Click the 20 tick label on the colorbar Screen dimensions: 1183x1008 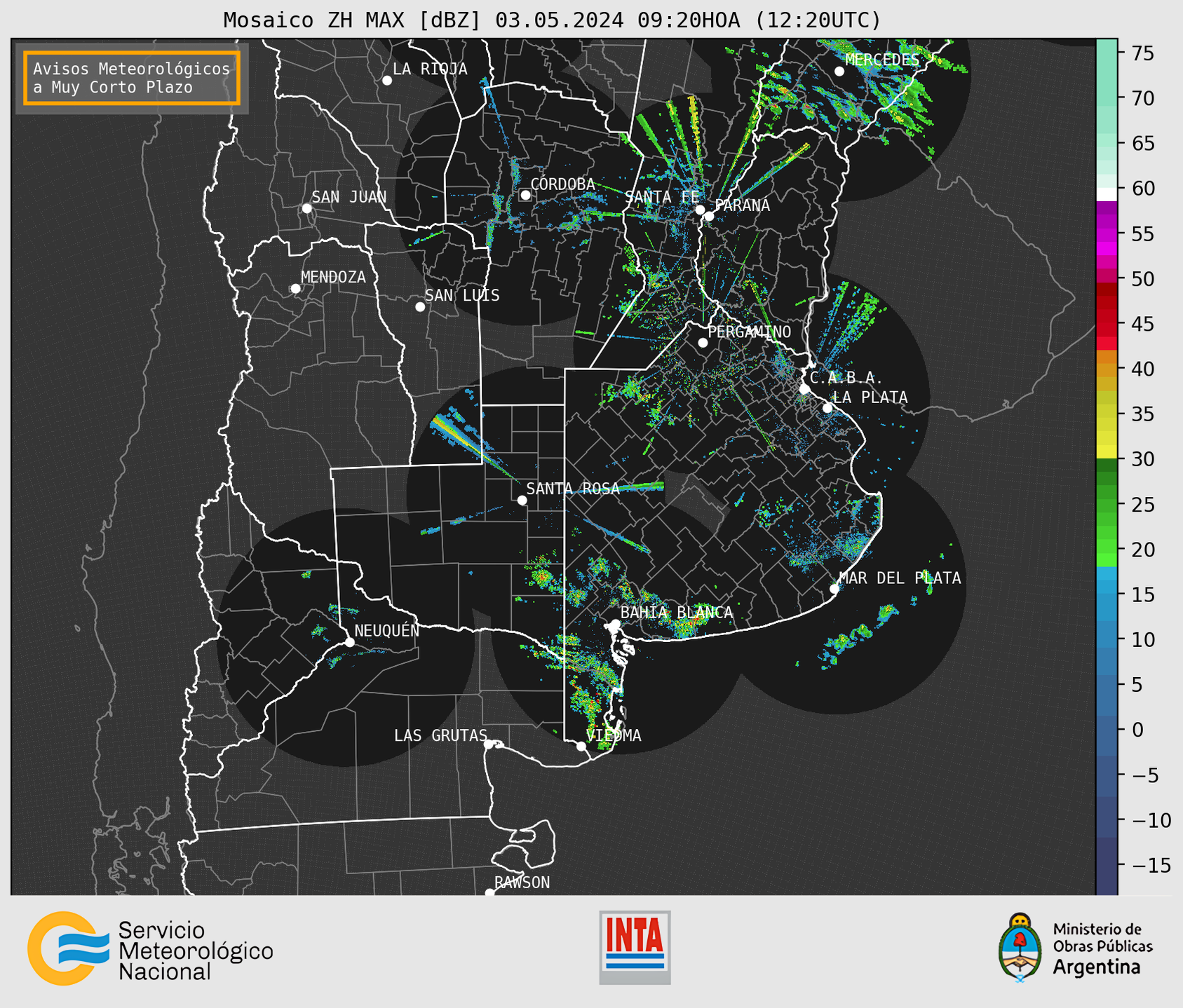(1143, 550)
